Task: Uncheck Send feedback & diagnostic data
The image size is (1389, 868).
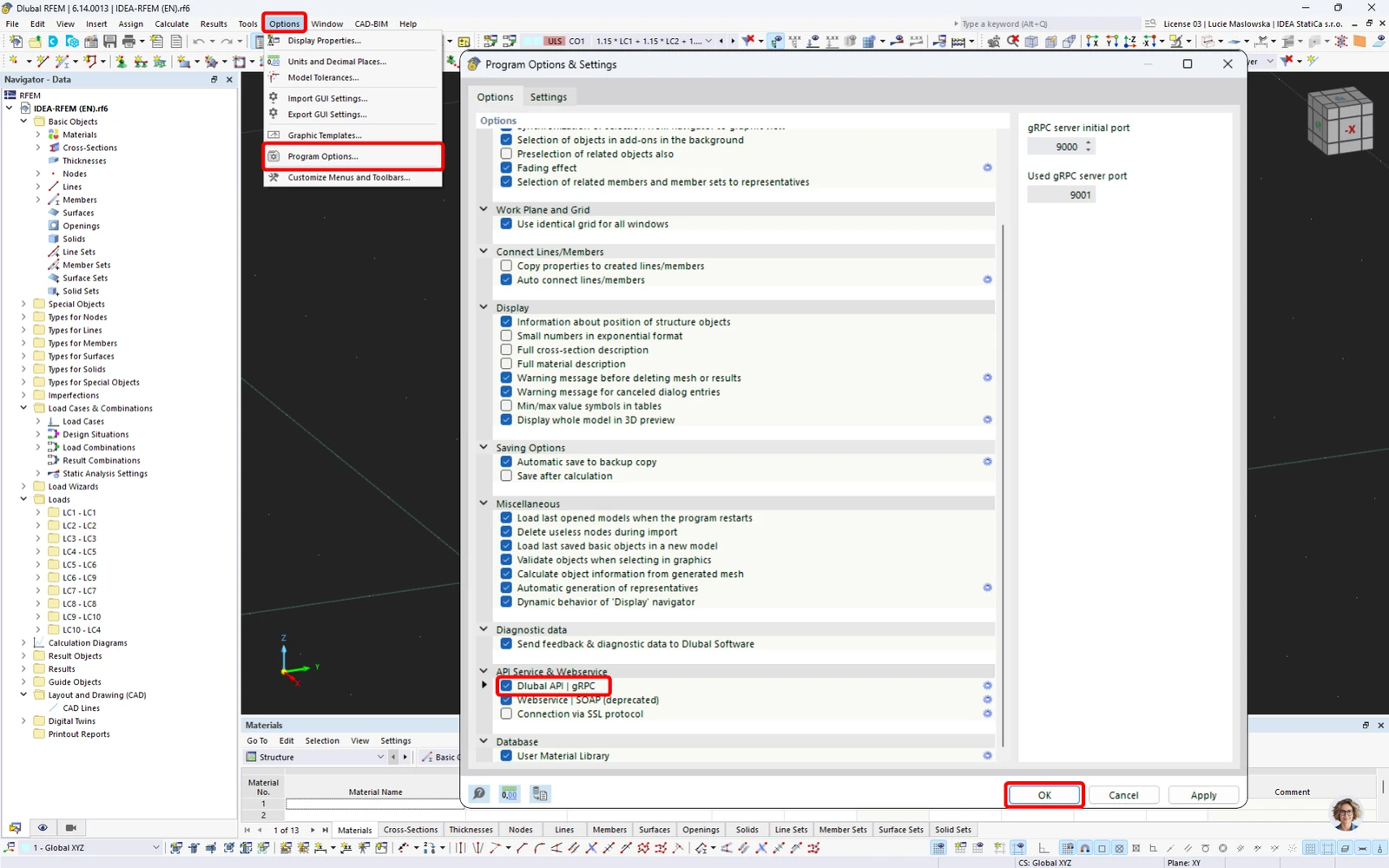Action: point(506,644)
